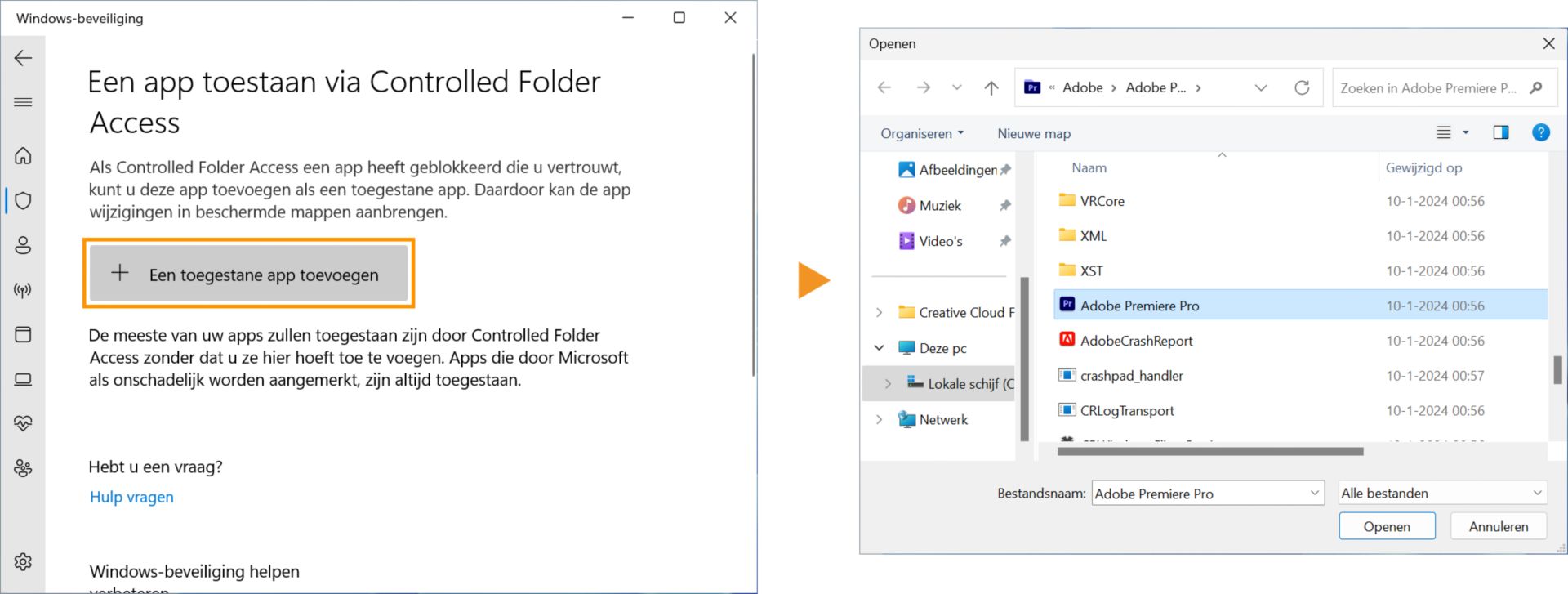Open Family options icon in sidebar
Screen dimensions: 1568x594
[x=23, y=468]
